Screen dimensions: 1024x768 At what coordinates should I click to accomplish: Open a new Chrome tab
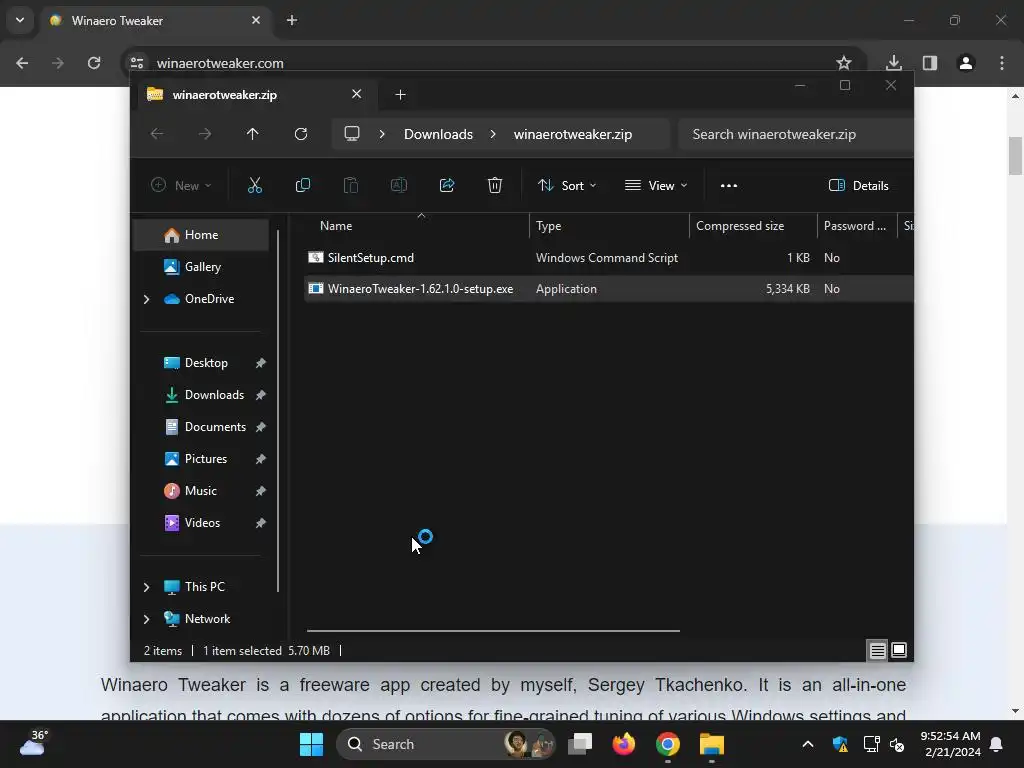click(x=292, y=20)
